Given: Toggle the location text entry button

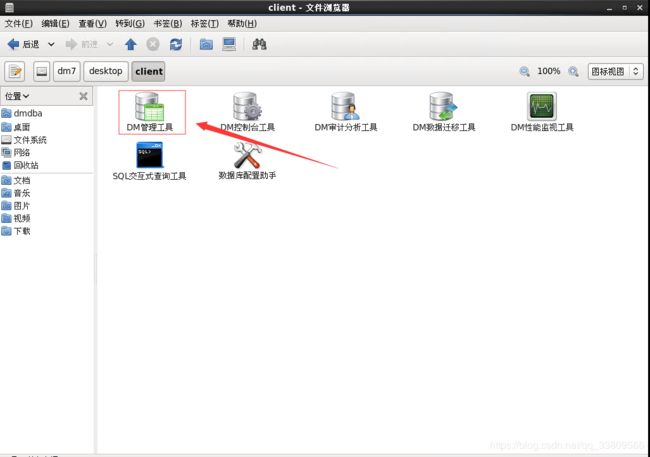Looking at the screenshot, I should [x=15, y=71].
